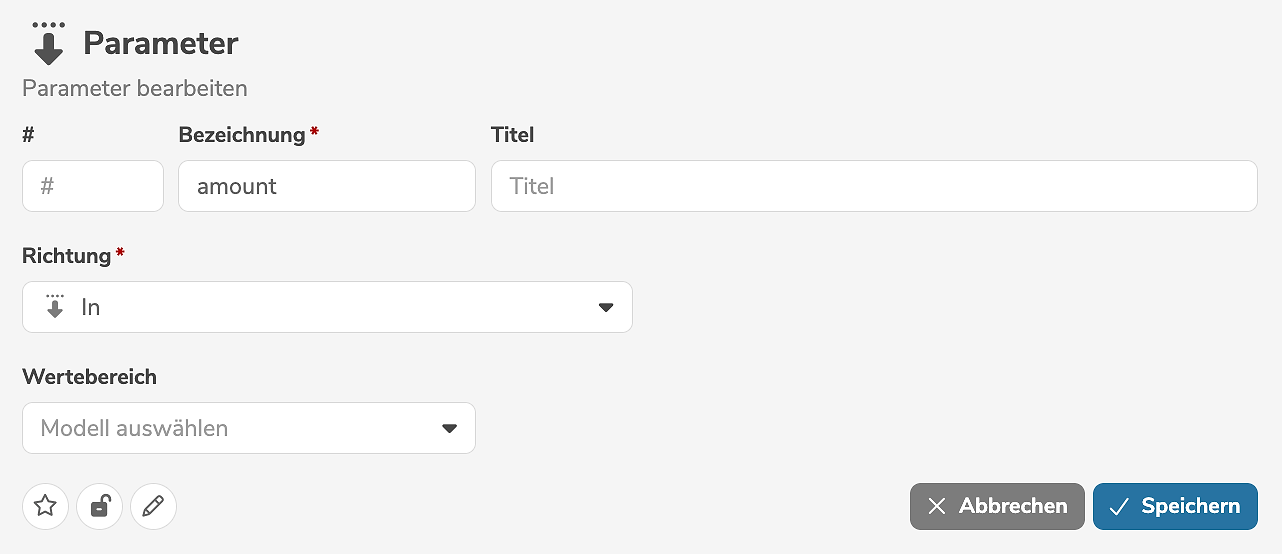Click the X icon on Abbrechen
Image resolution: width=1282 pixels, height=554 pixels.
[936, 506]
